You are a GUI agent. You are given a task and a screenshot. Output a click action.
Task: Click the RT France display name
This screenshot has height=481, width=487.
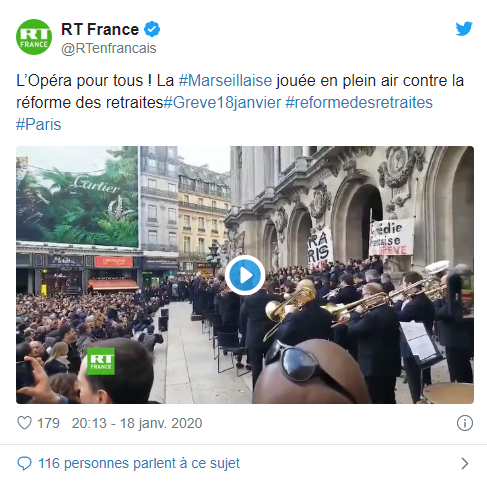pyautogui.click(x=100, y=29)
